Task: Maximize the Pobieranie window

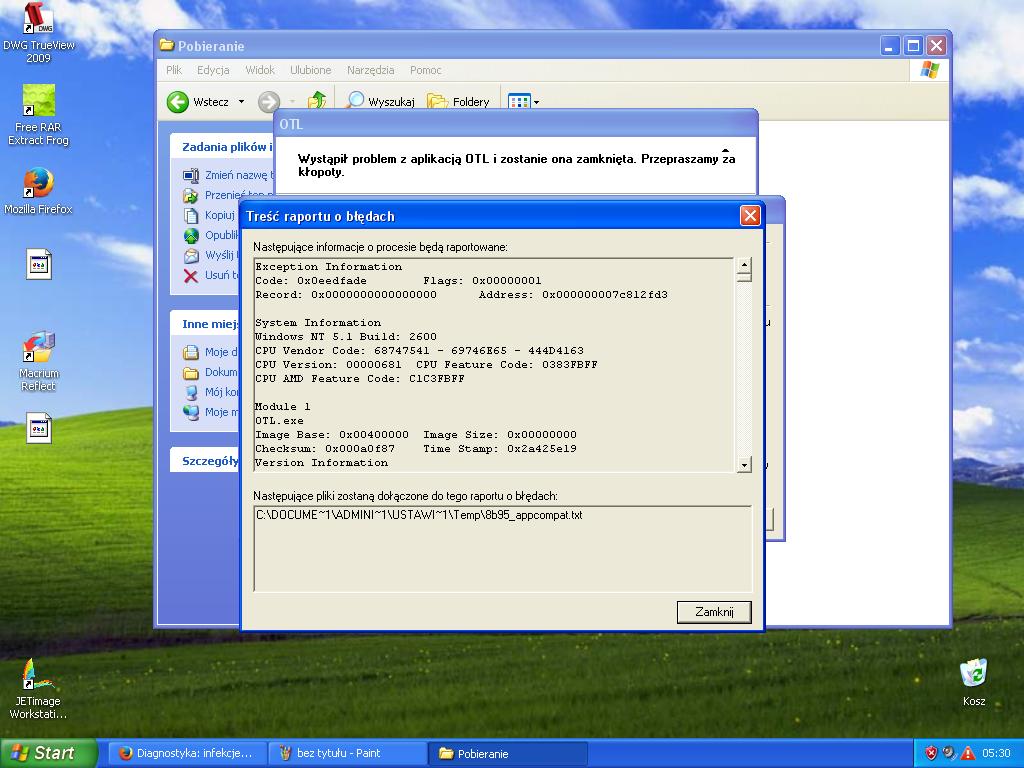Action: pyautogui.click(x=913, y=46)
